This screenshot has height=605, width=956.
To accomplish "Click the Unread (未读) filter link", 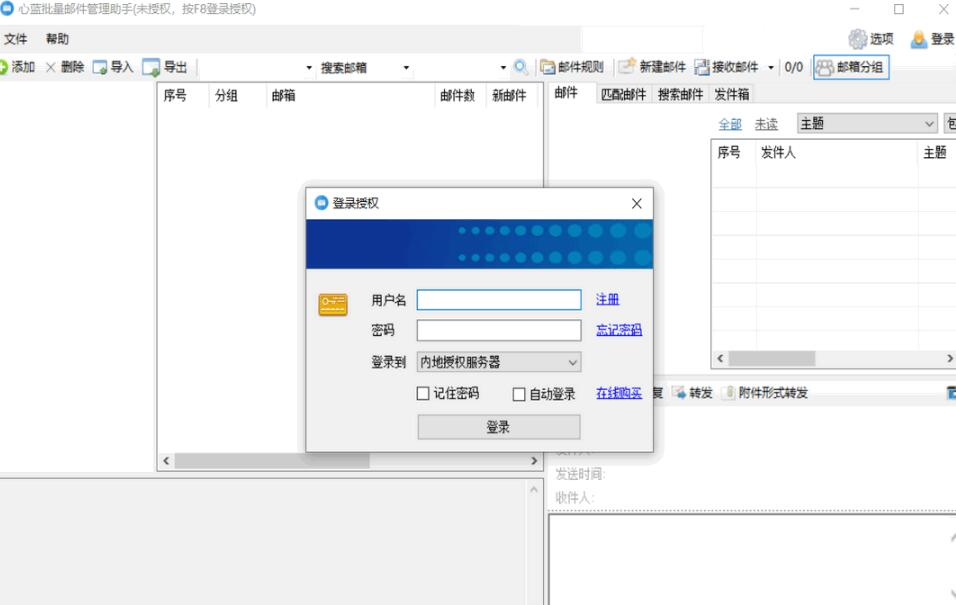I will tap(766, 124).
